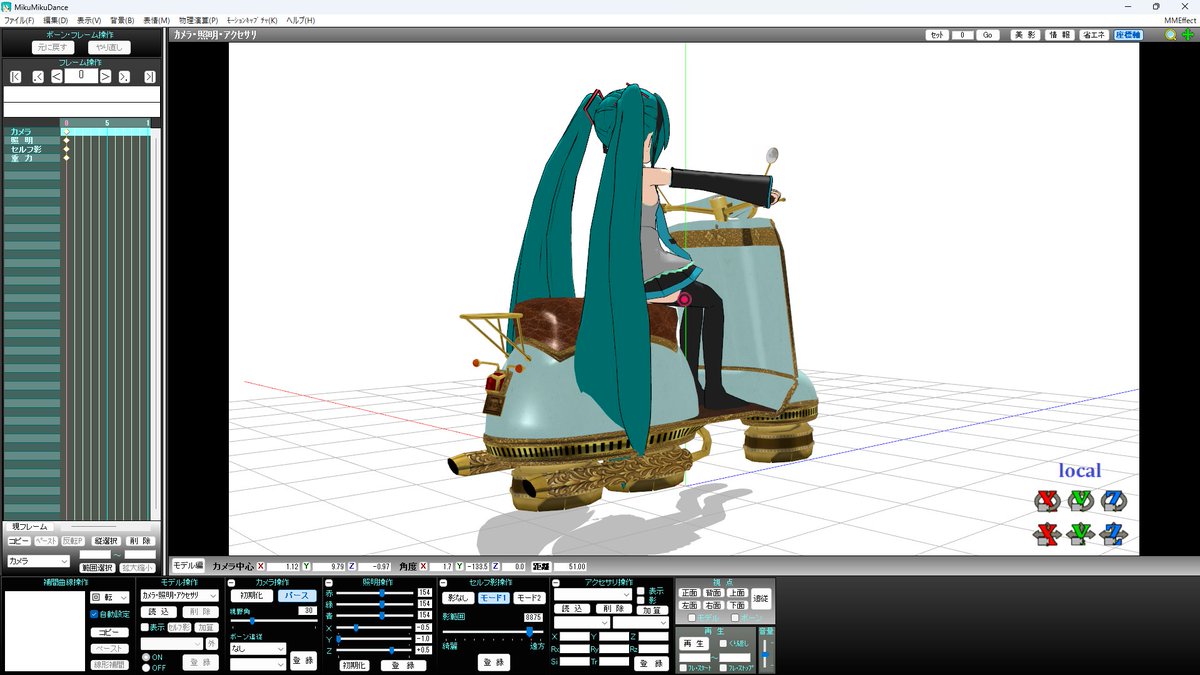Toggle the パース perspective button
Image resolution: width=1200 pixels, height=675 pixels.
(297, 596)
